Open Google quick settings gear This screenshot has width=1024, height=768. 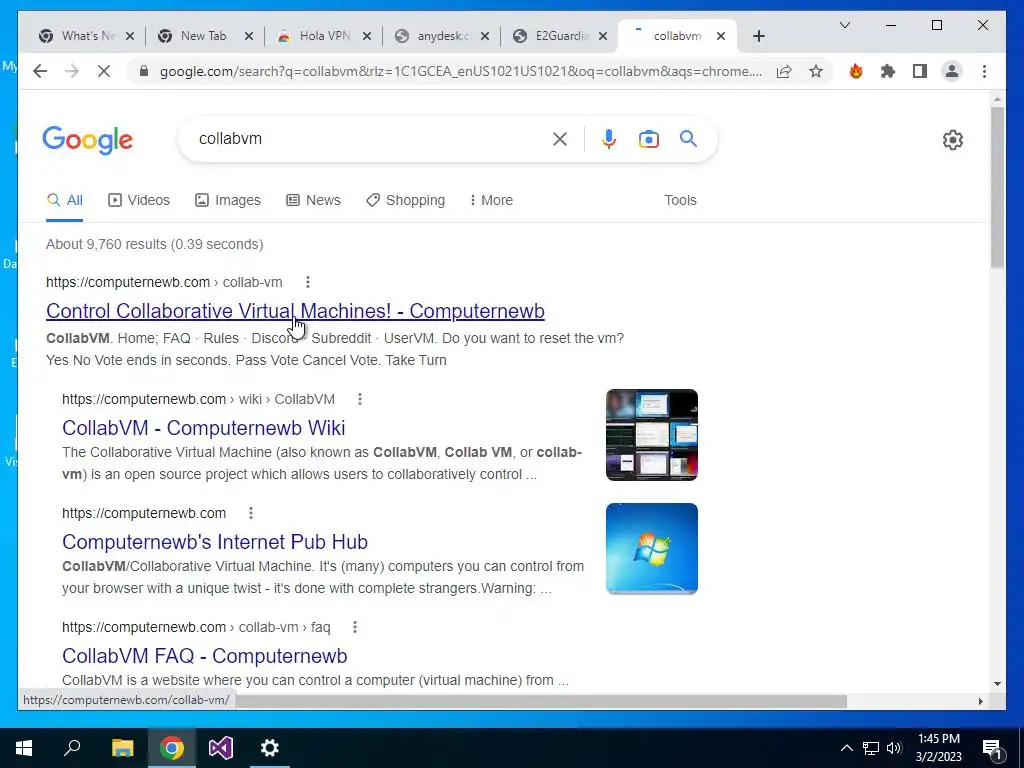(953, 140)
